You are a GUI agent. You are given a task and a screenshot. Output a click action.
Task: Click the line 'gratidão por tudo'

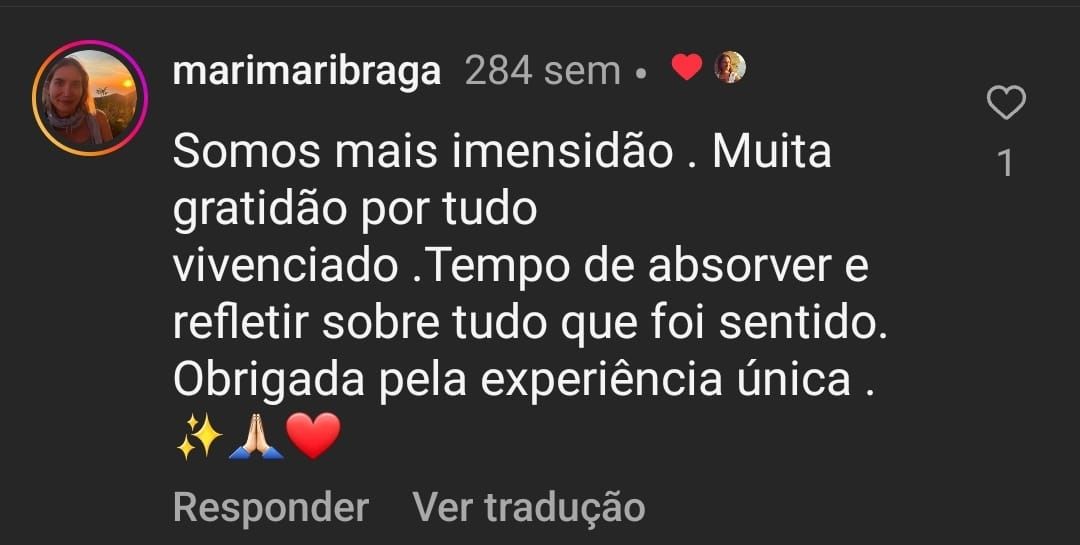coord(354,211)
